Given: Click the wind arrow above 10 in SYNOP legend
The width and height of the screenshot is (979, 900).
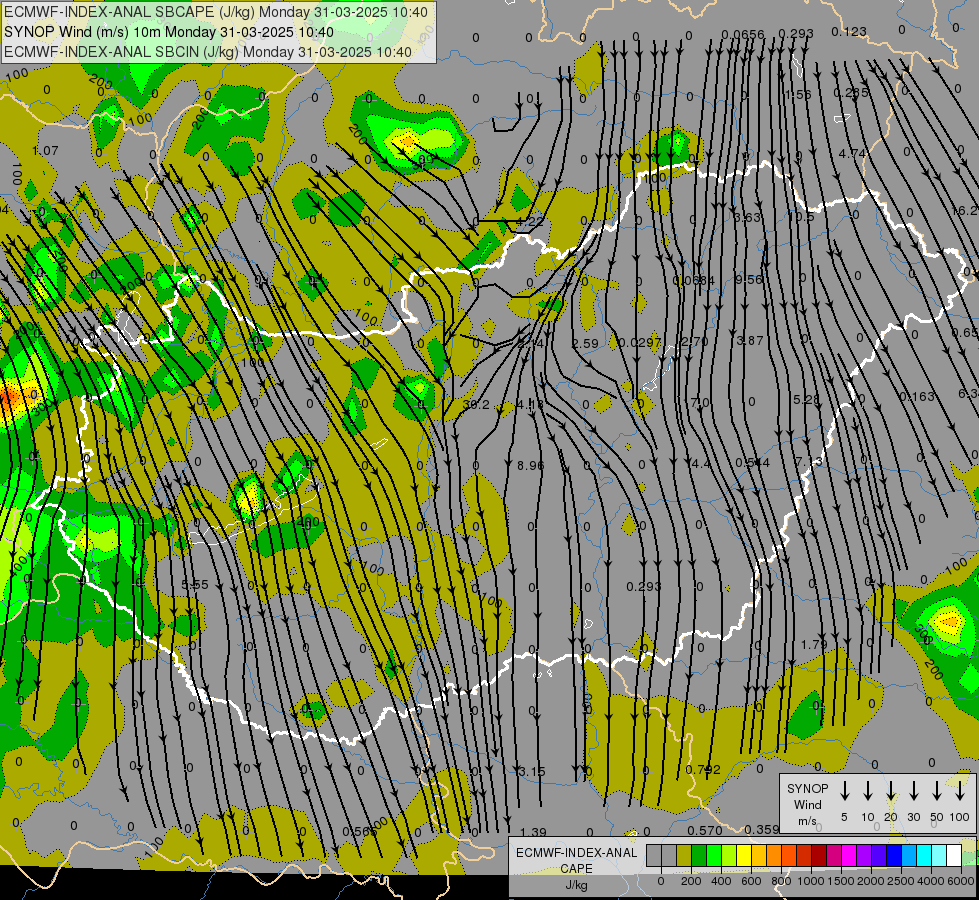Looking at the screenshot, I should click(x=868, y=791).
